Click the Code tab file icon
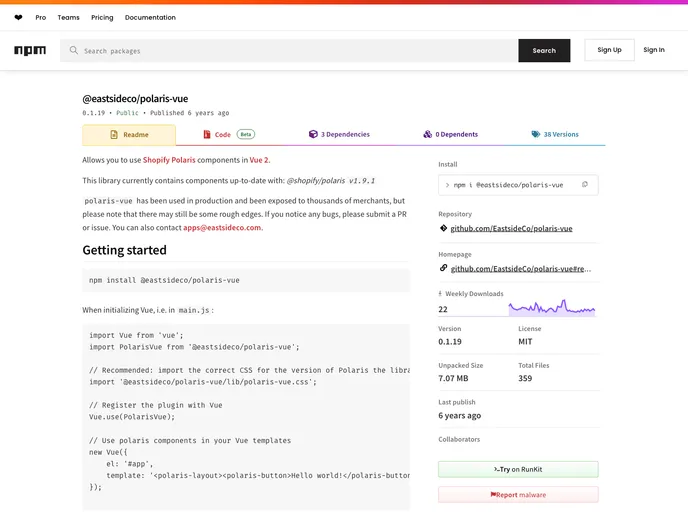Screen dimensions: 688x512 click(207, 134)
